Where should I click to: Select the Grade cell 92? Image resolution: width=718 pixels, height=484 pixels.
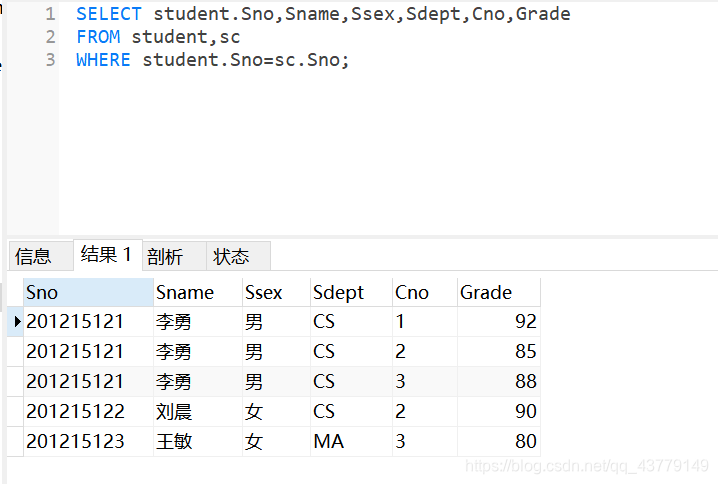click(x=499, y=322)
